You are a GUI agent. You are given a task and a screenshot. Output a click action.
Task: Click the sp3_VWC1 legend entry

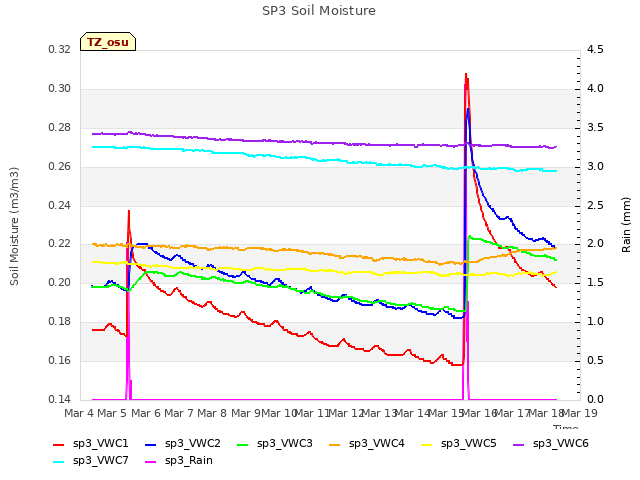[91, 444]
